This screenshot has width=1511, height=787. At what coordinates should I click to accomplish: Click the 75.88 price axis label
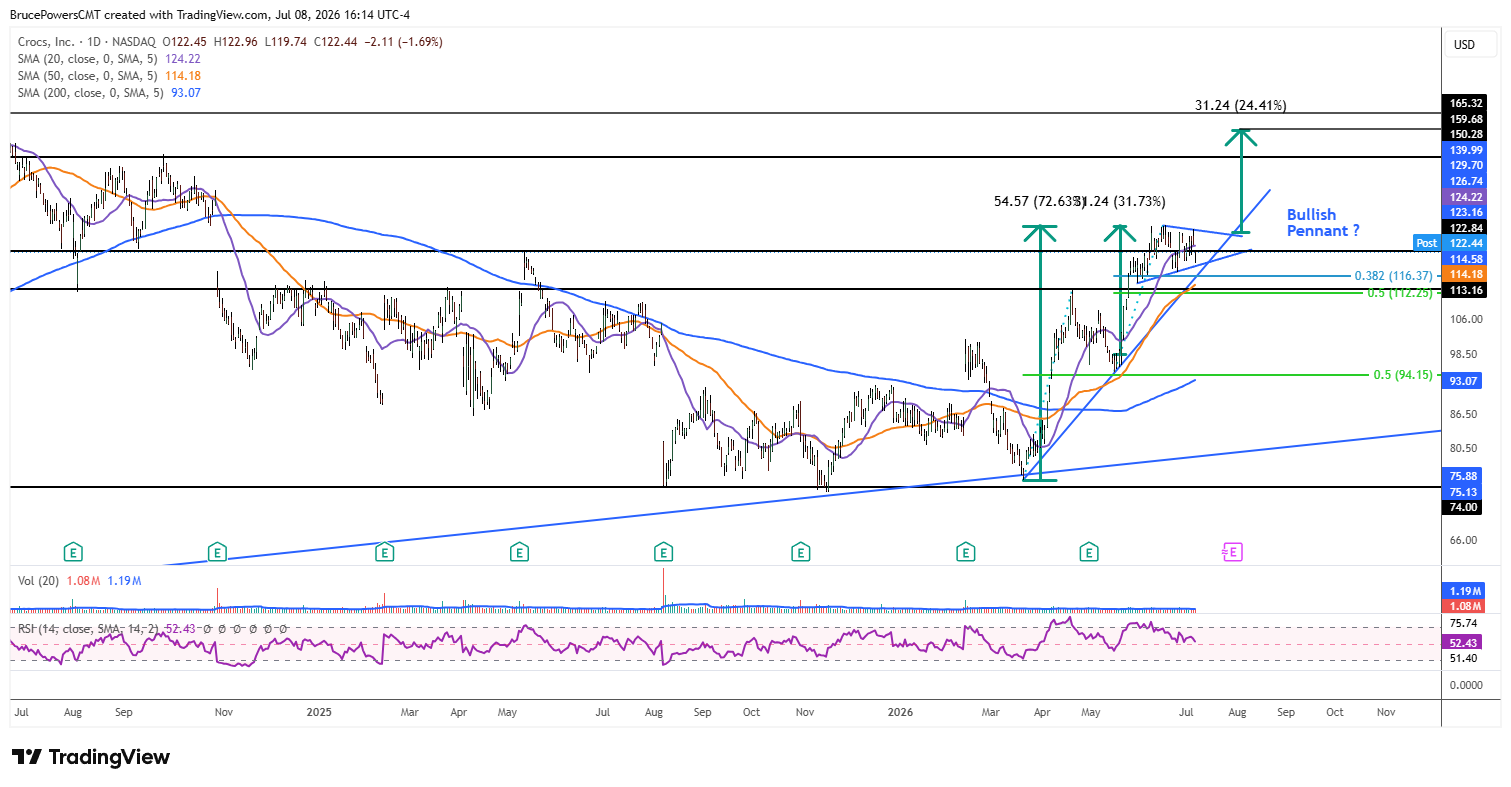pyautogui.click(x=1464, y=476)
